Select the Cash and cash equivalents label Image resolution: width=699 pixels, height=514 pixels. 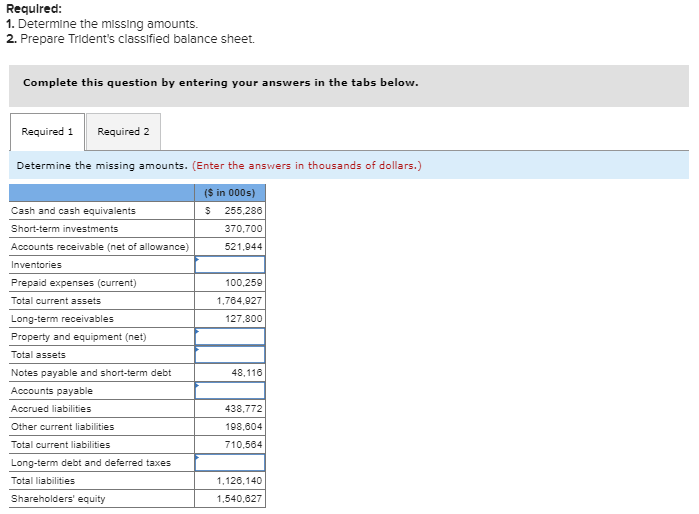[73, 211]
